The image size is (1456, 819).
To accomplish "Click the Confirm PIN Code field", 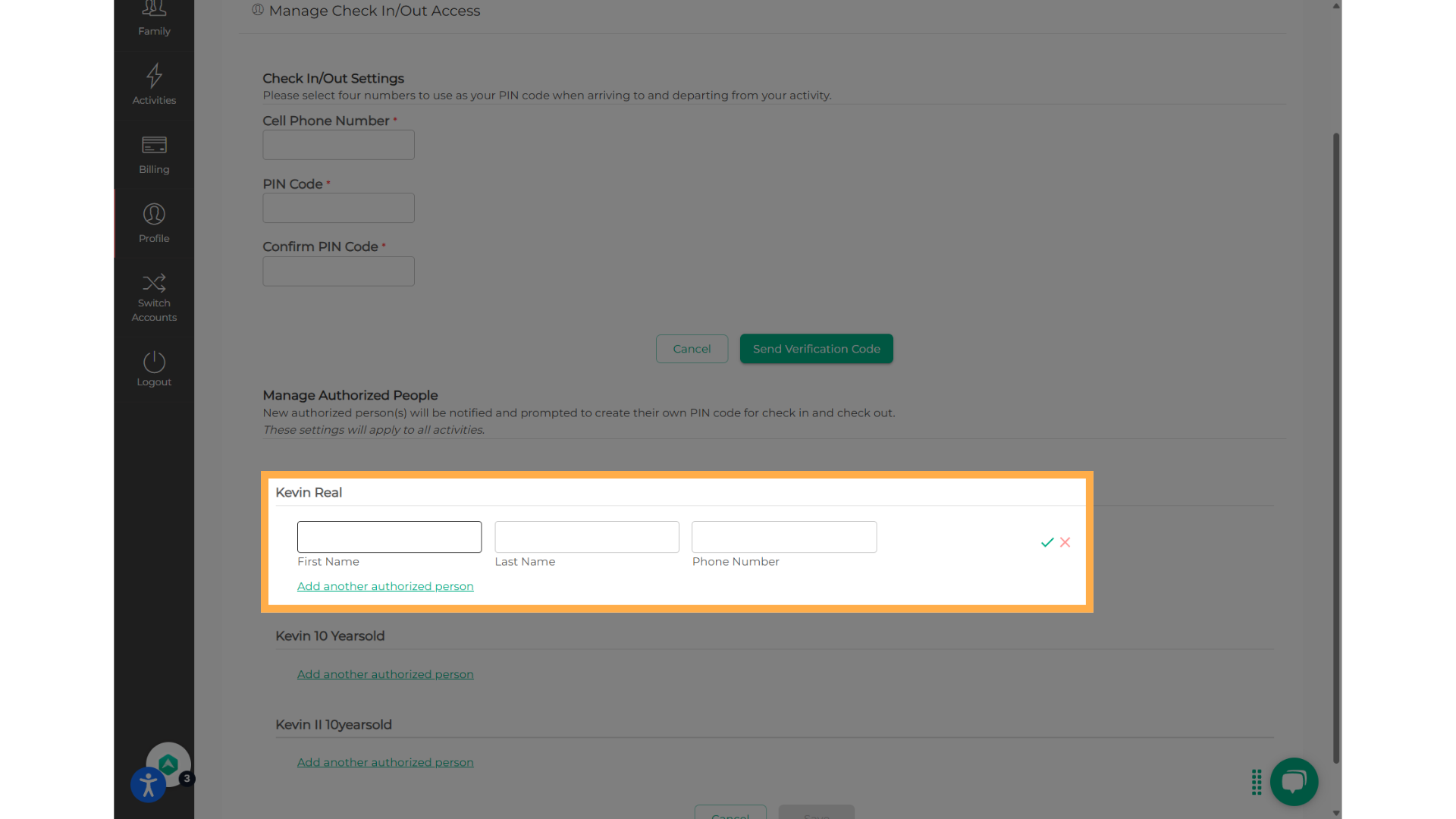I will 338,271.
